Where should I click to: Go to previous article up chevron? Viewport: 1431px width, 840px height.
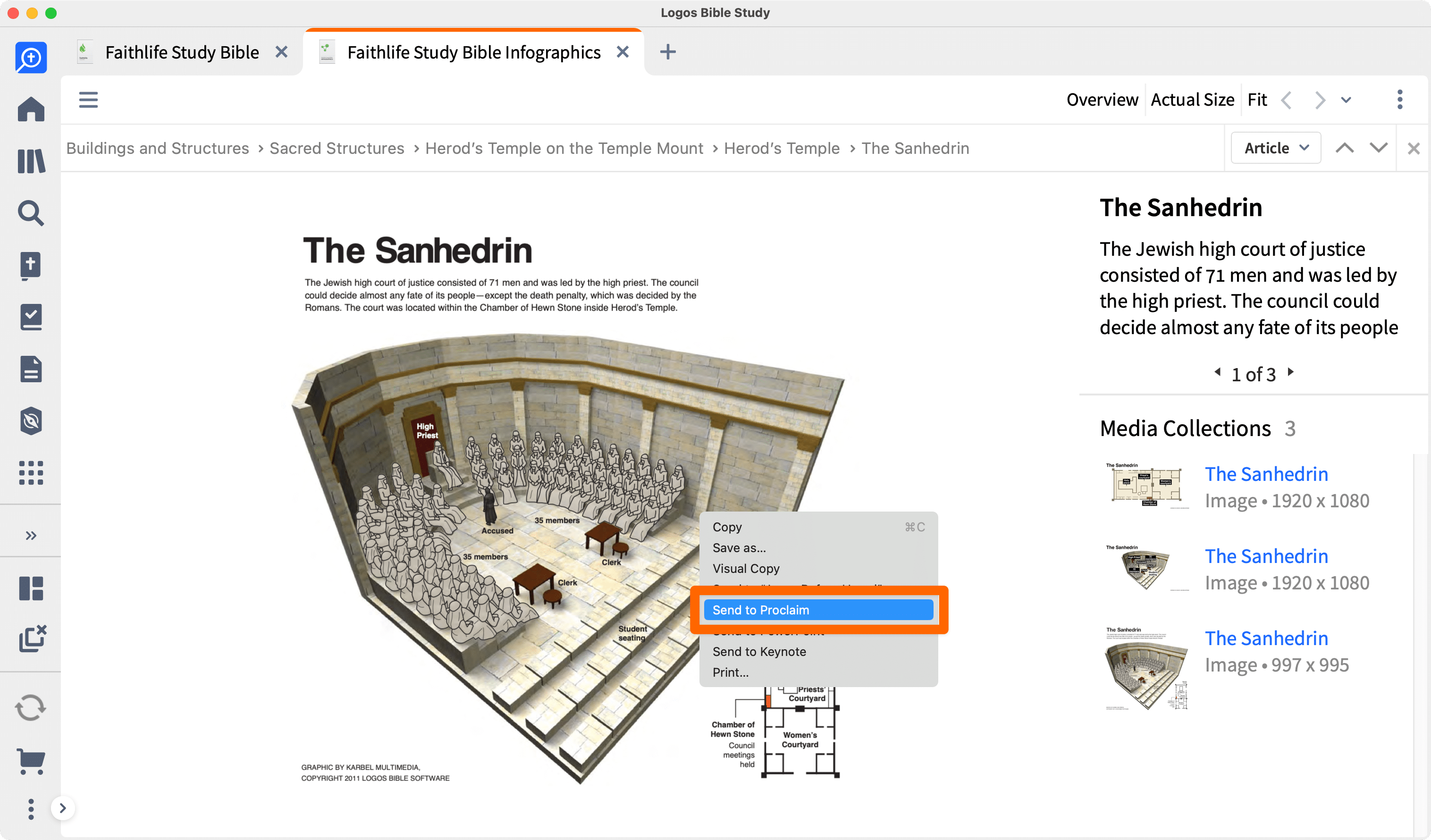point(1344,148)
